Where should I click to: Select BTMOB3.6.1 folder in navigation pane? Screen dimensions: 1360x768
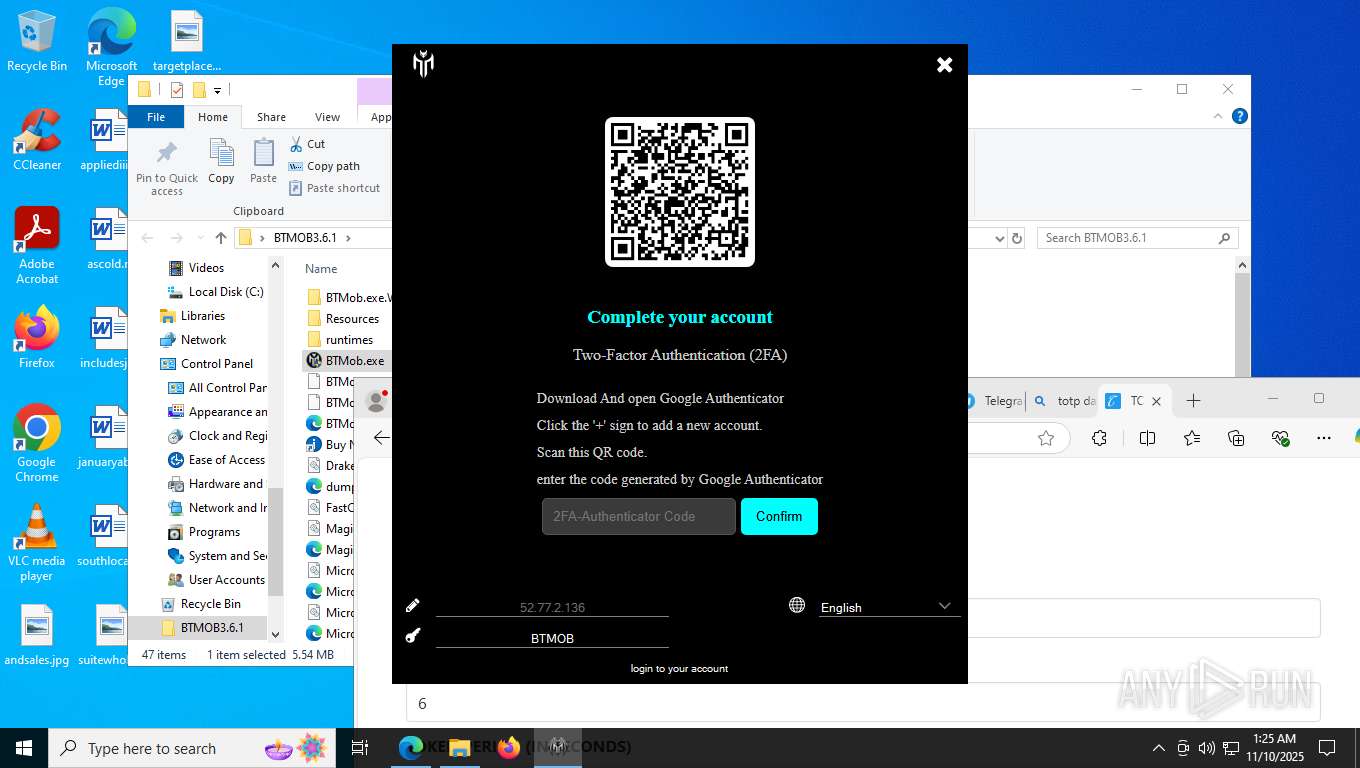211,628
